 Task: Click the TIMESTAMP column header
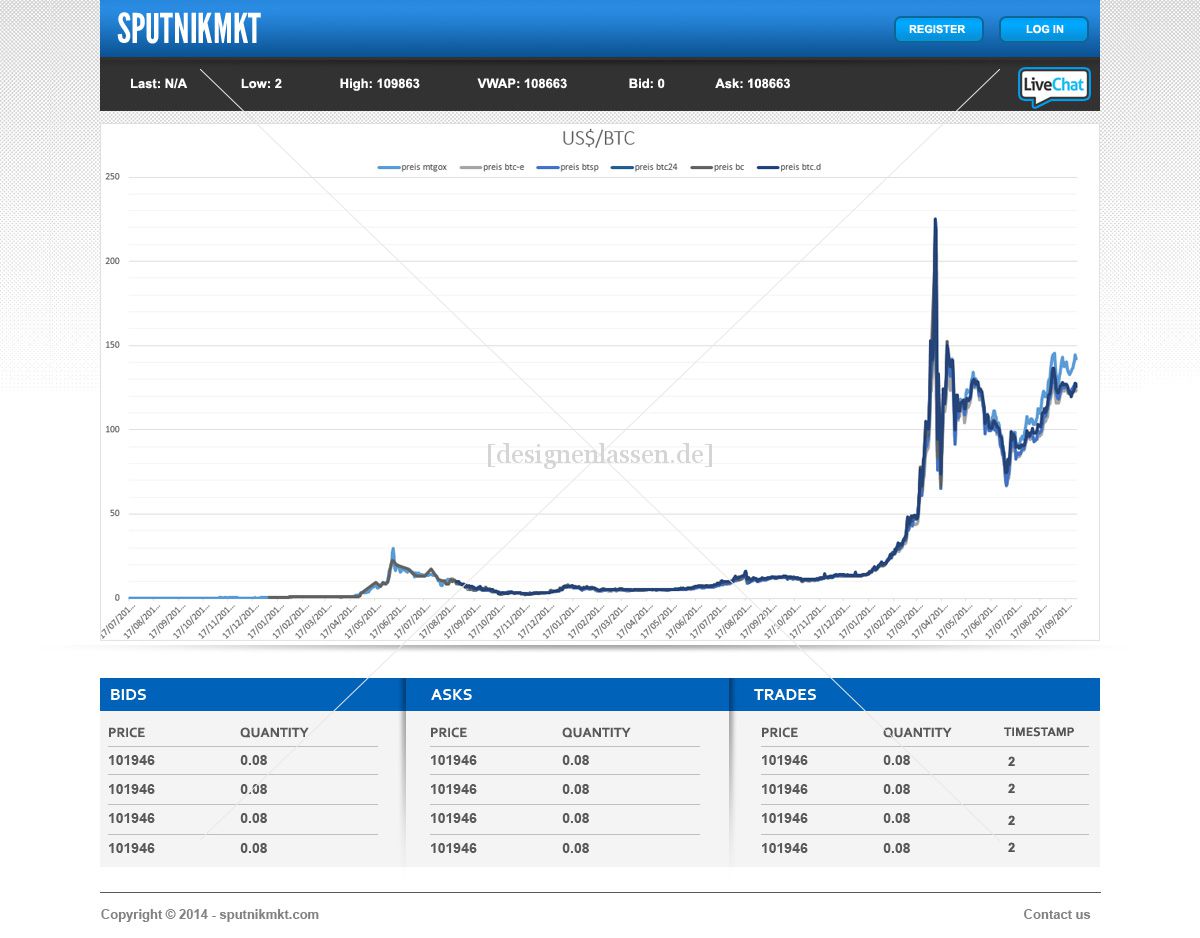1039,732
